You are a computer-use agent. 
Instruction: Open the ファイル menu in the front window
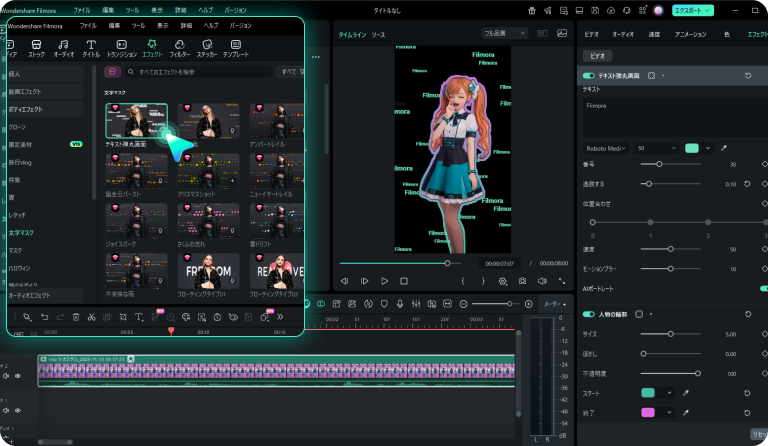click(x=88, y=23)
